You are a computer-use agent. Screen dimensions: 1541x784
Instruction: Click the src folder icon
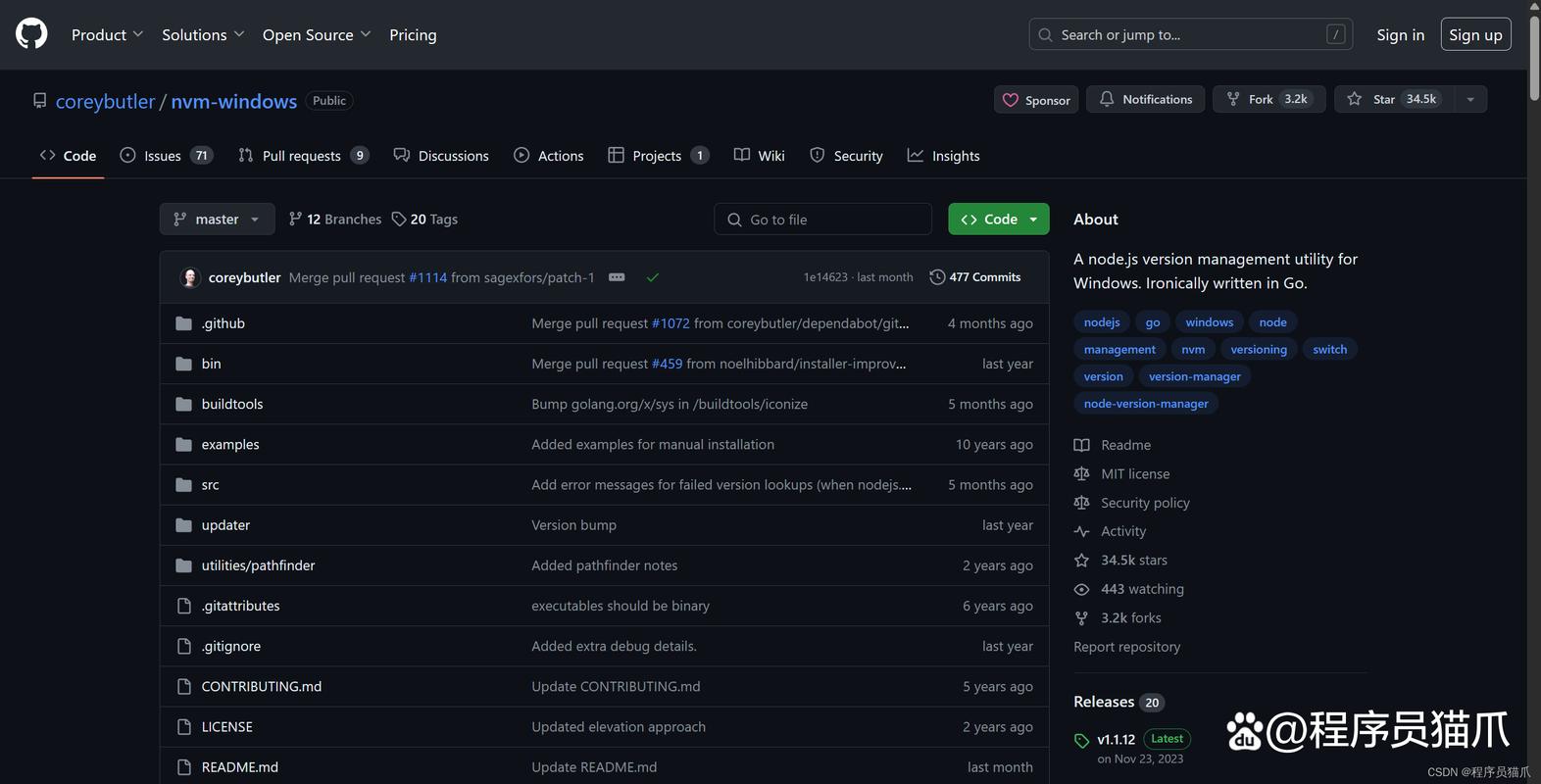pyautogui.click(x=183, y=485)
